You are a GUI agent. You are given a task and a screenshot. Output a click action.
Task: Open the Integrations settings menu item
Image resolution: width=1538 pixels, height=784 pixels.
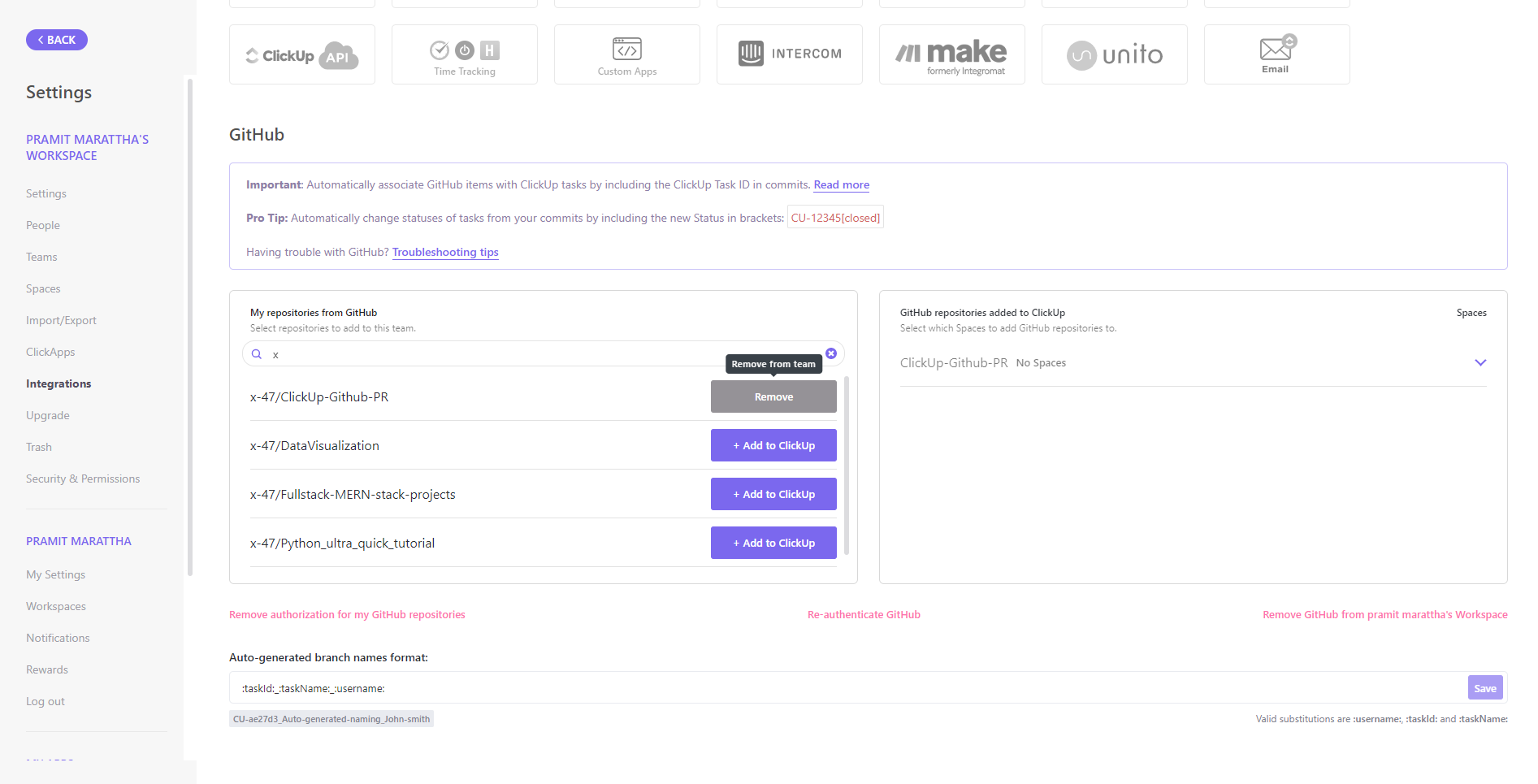[x=58, y=383]
